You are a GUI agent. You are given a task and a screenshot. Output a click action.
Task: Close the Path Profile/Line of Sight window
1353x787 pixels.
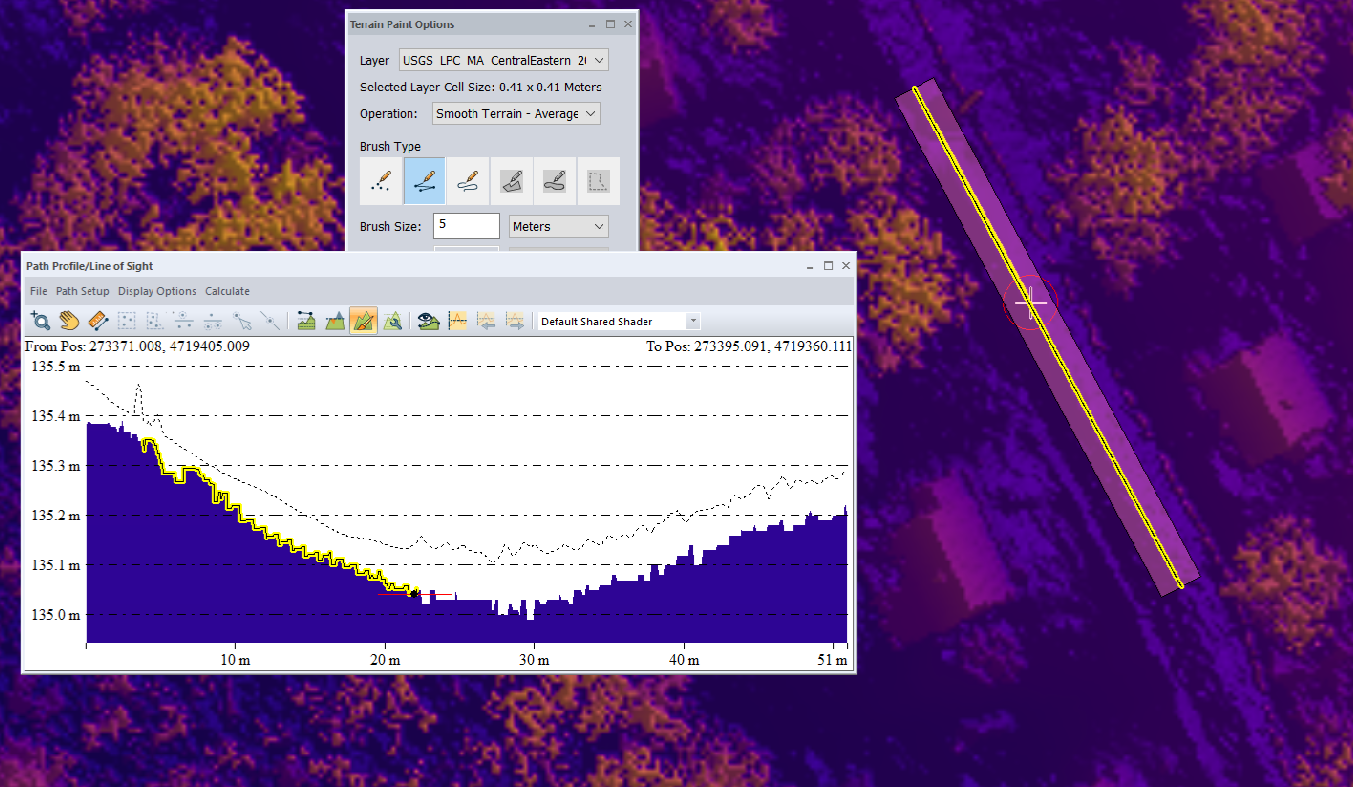click(846, 266)
